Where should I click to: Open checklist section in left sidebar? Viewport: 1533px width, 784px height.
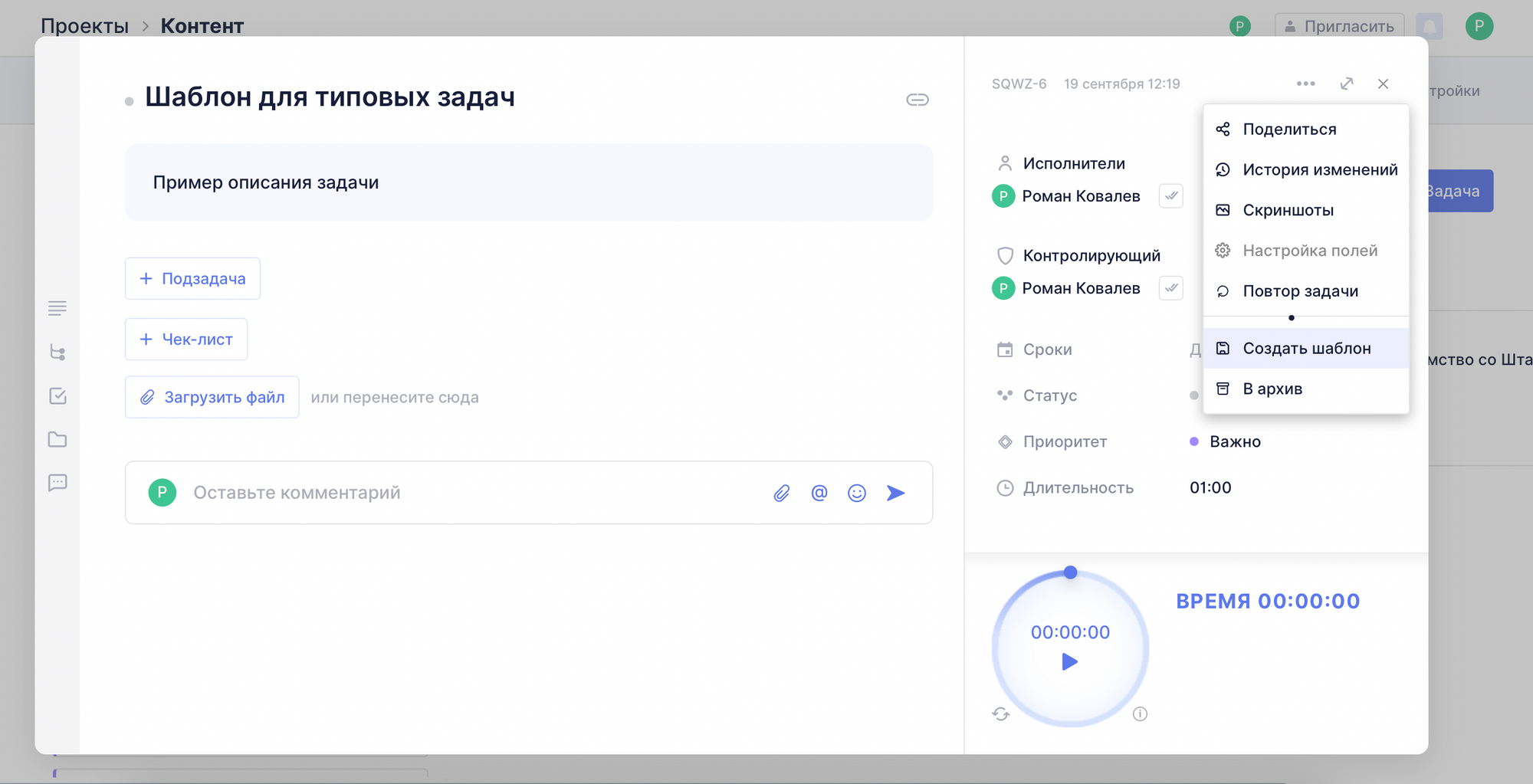(57, 396)
